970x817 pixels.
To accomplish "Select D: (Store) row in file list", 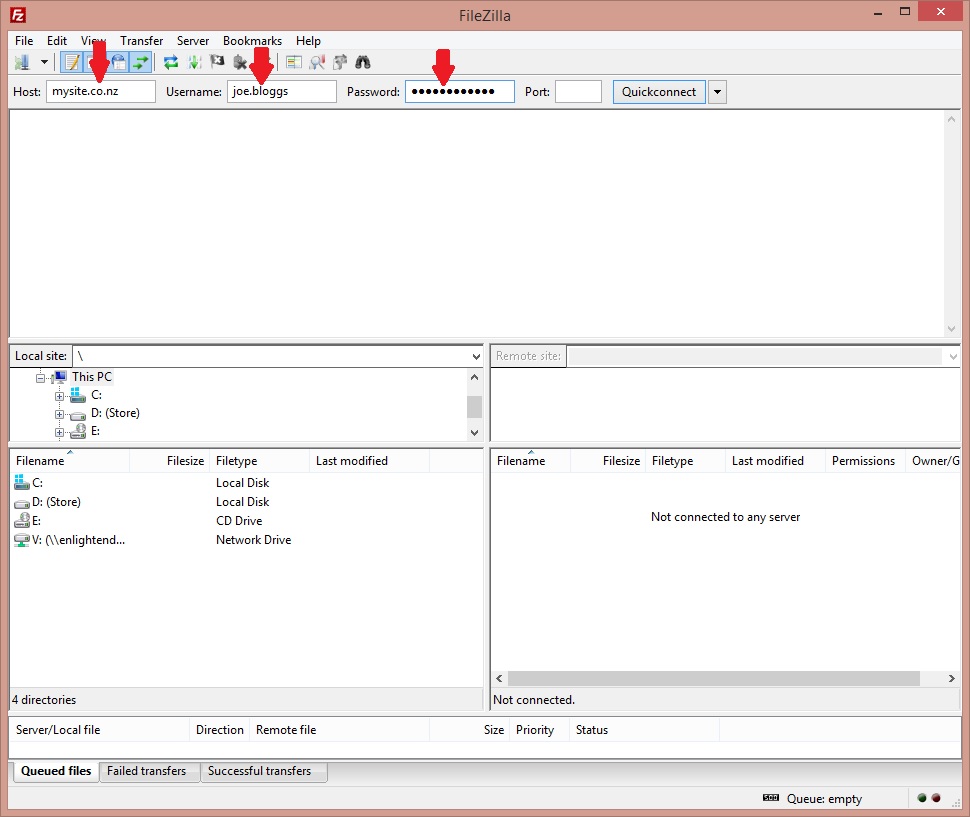I will pyautogui.click(x=246, y=502).
